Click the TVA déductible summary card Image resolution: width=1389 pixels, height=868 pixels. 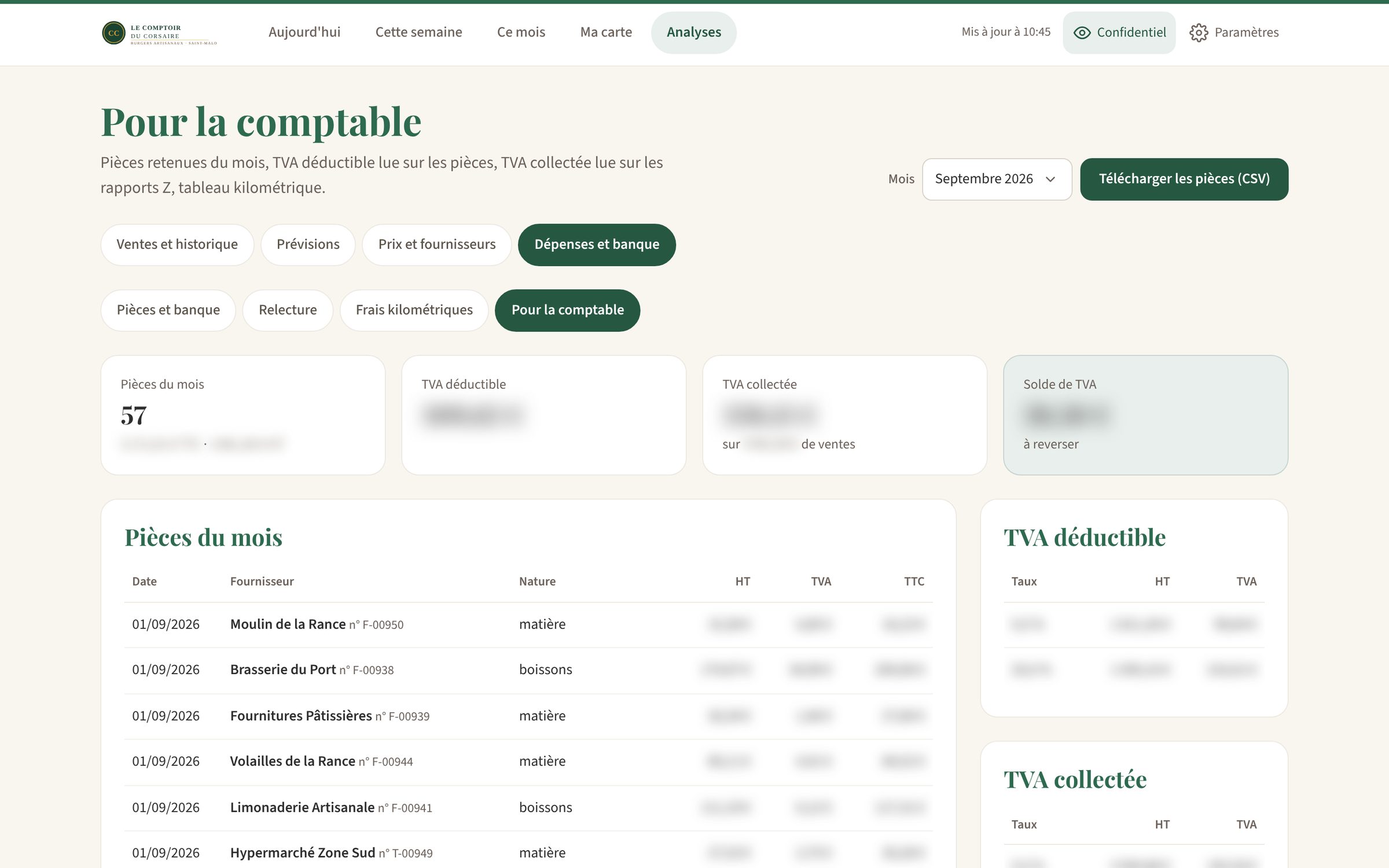pyautogui.click(x=544, y=415)
